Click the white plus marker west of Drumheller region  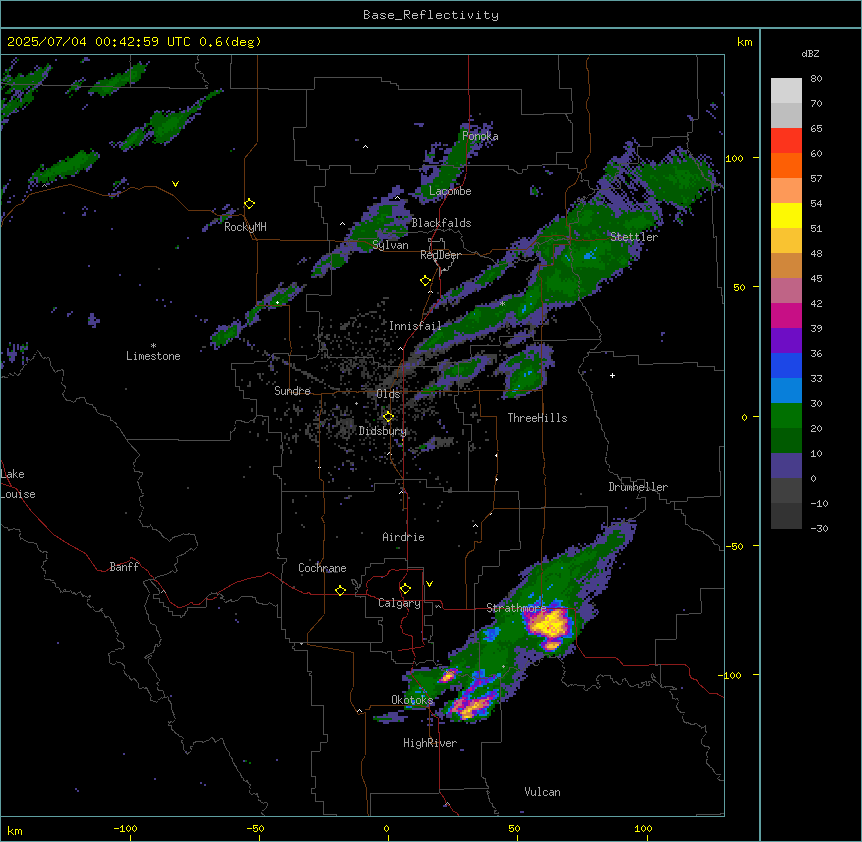612,375
